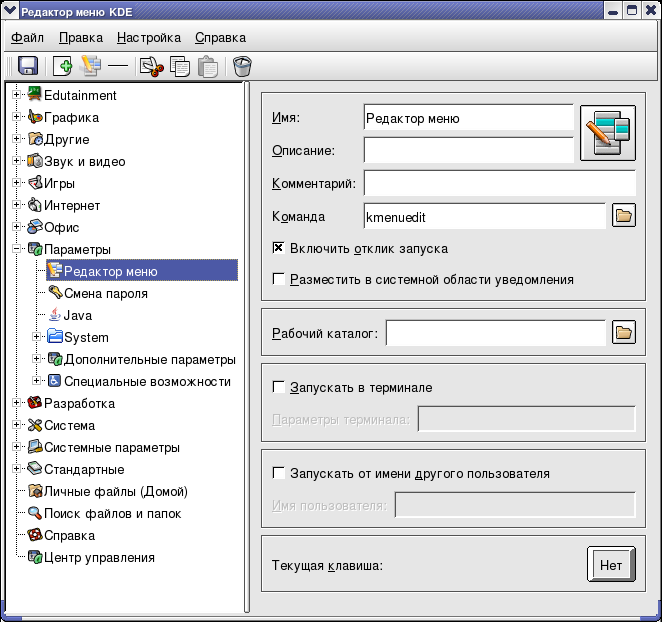Expand the Дополнительные параметры subfolder

click(x=37, y=359)
